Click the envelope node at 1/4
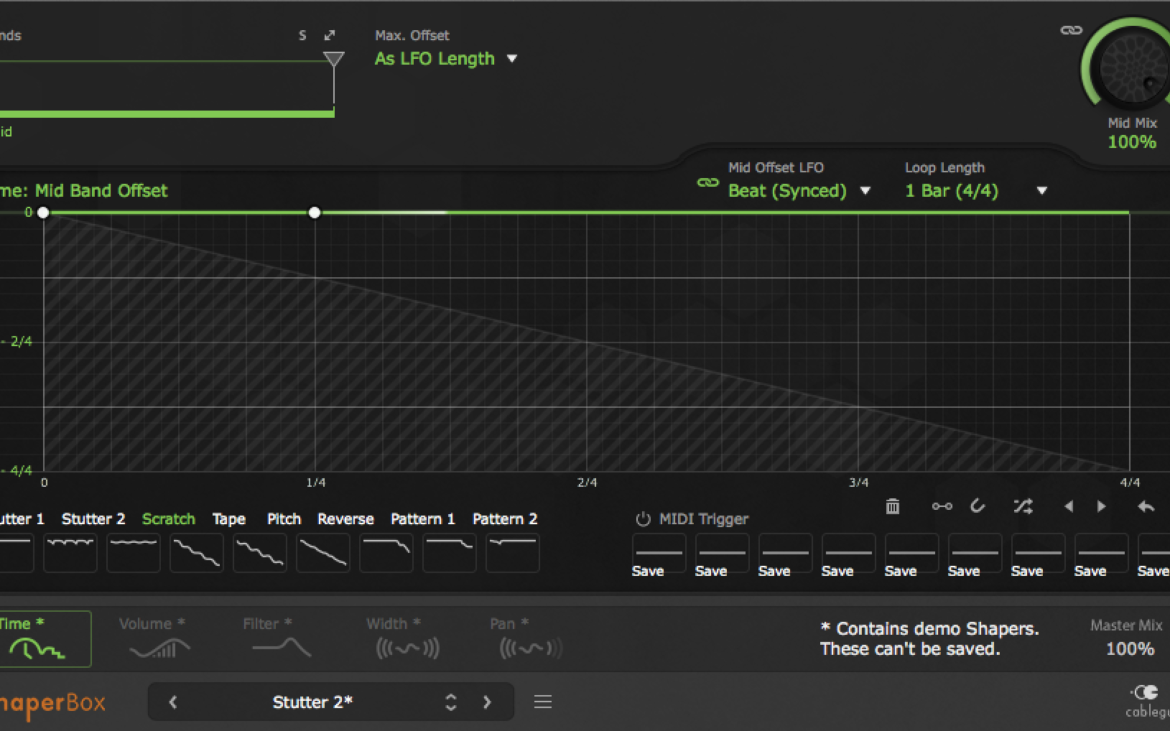Viewport: 1170px width, 731px height. 315,212
